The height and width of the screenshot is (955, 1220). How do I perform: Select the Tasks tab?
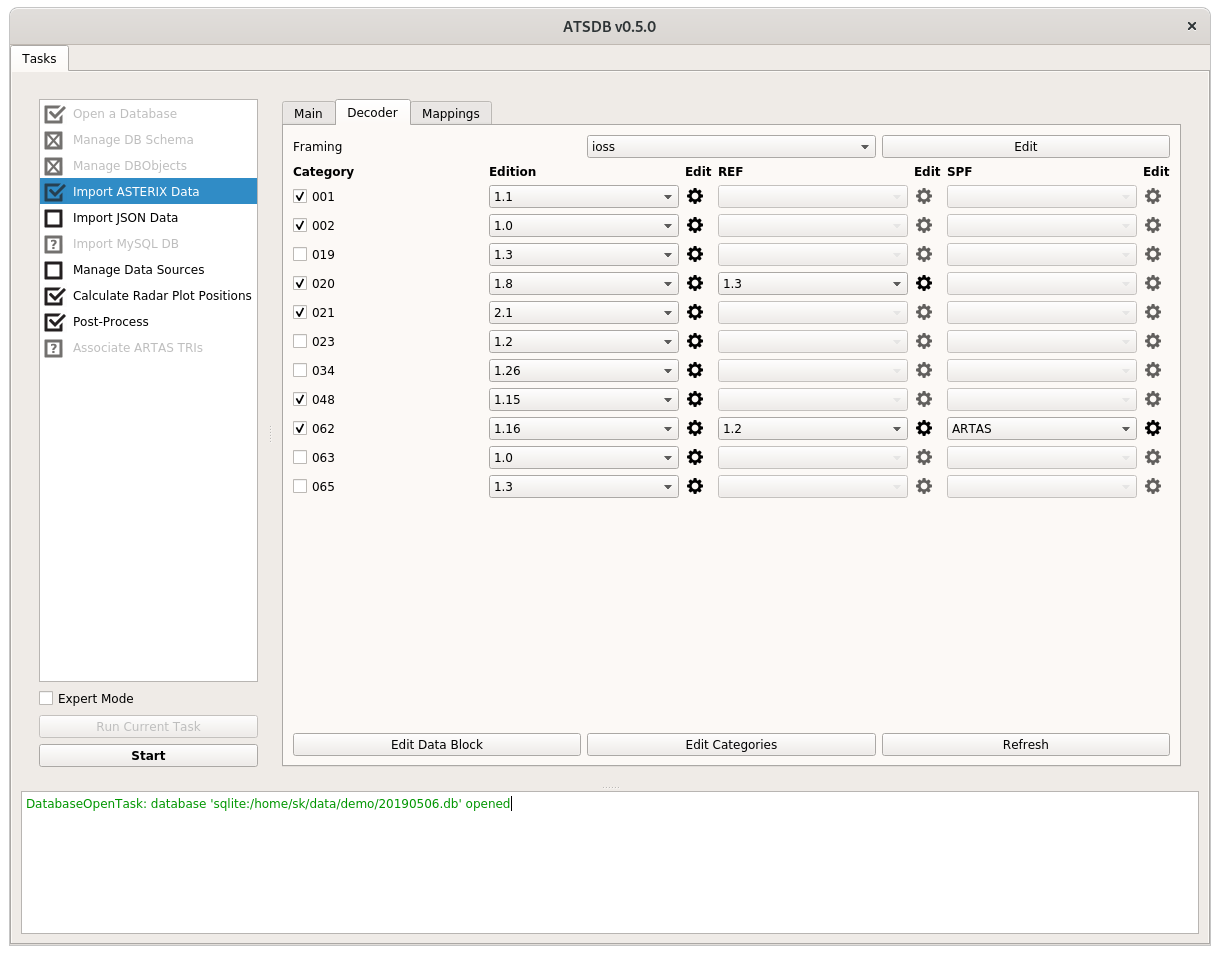40,59
